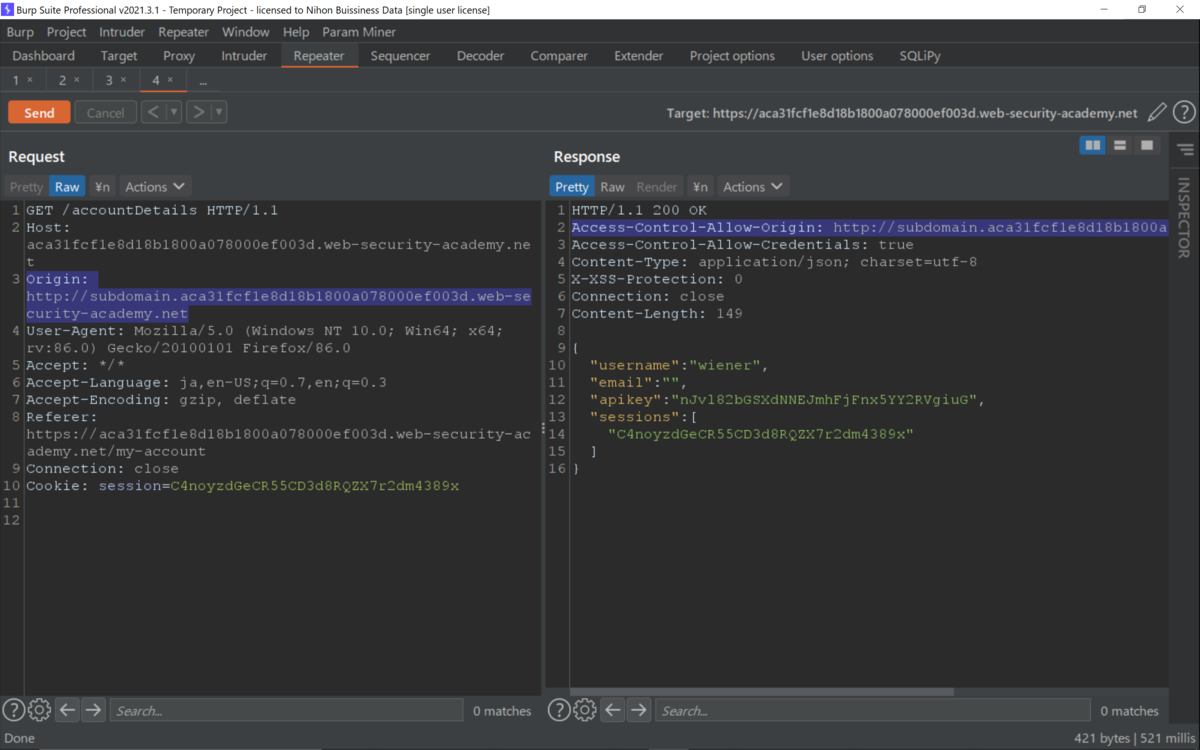Open the Project options tab

pos(732,56)
